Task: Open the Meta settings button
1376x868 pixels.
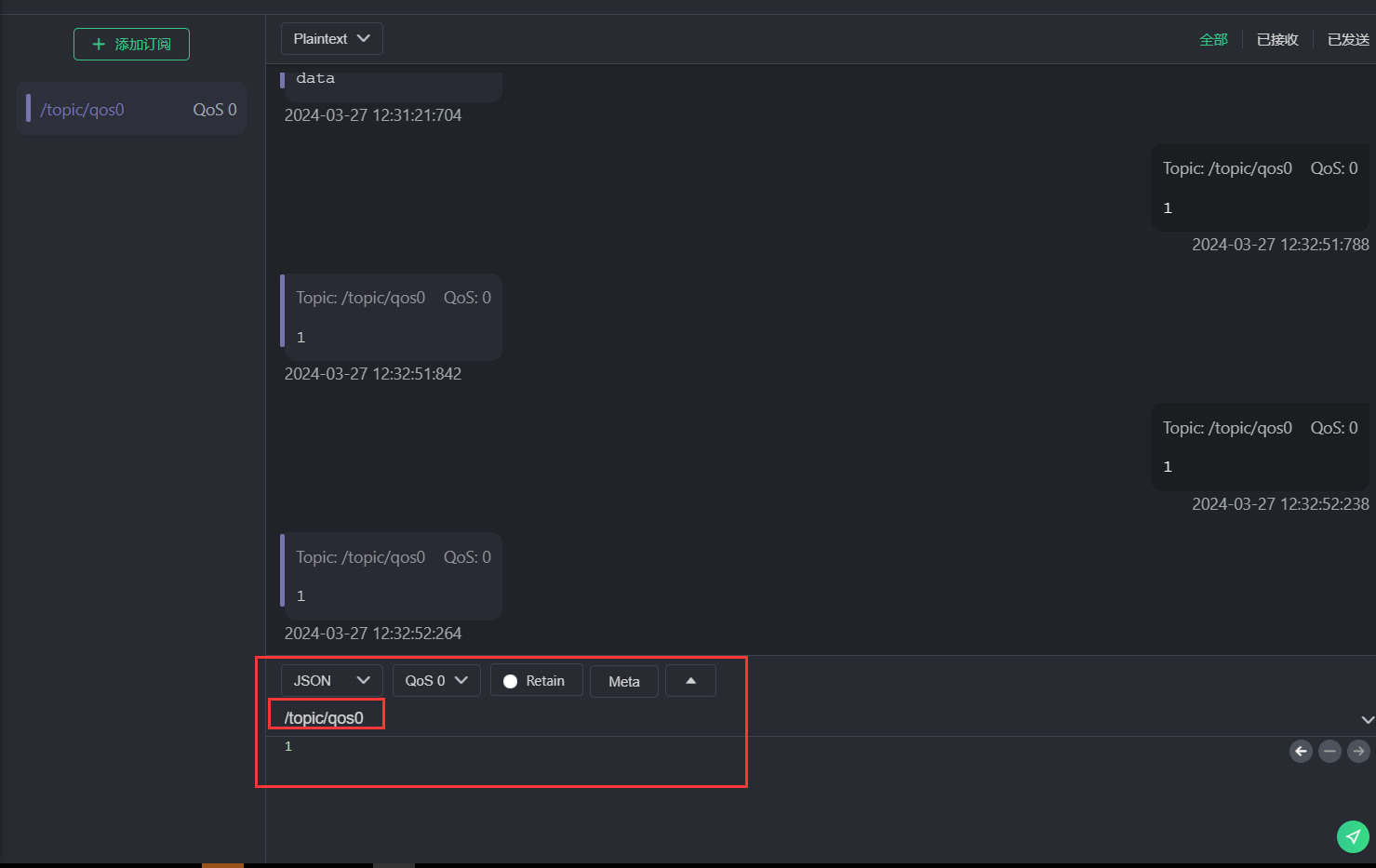Action: [623, 682]
